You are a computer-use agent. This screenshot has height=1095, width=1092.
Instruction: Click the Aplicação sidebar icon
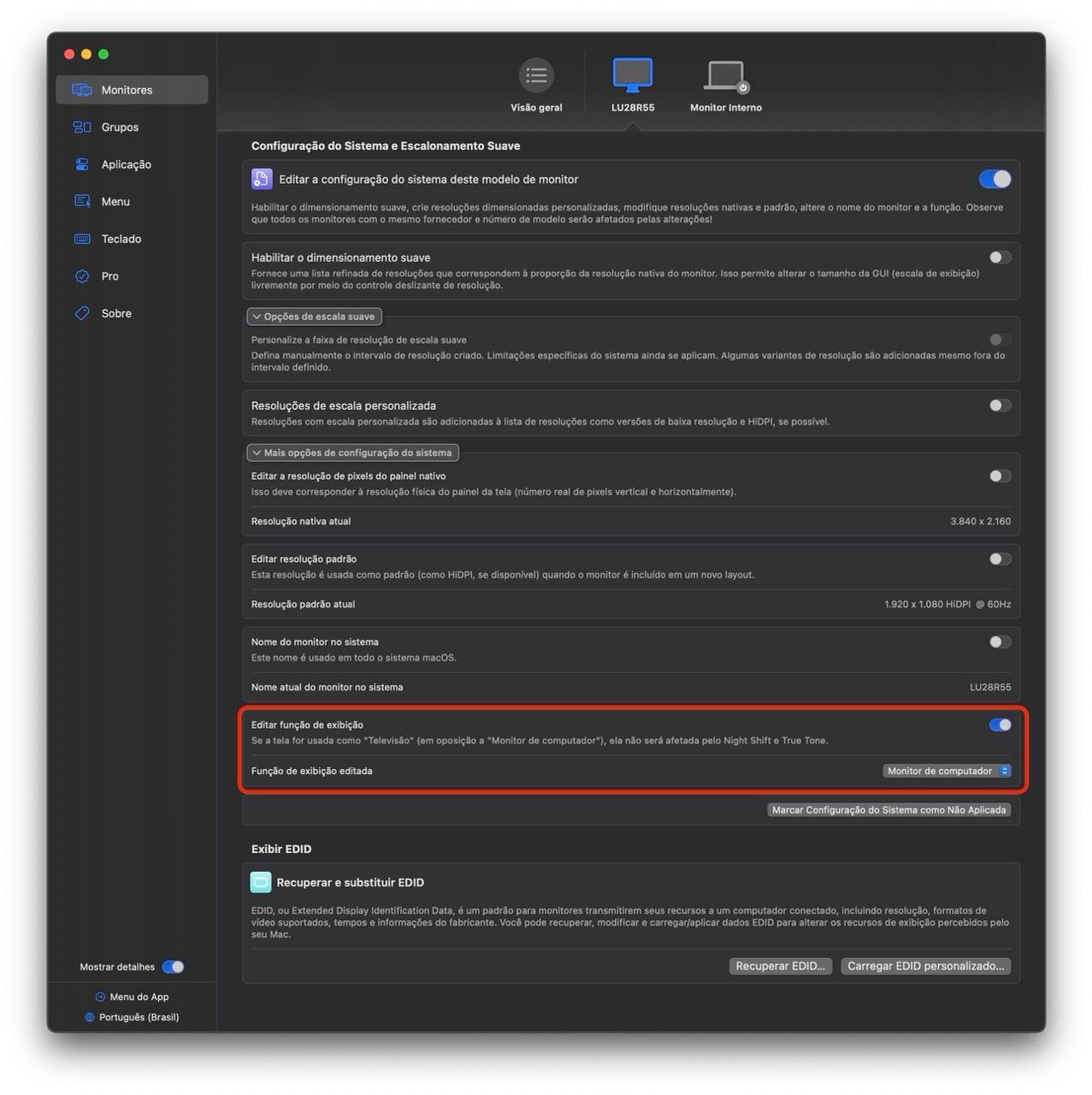pyautogui.click(x=82, y=164)
